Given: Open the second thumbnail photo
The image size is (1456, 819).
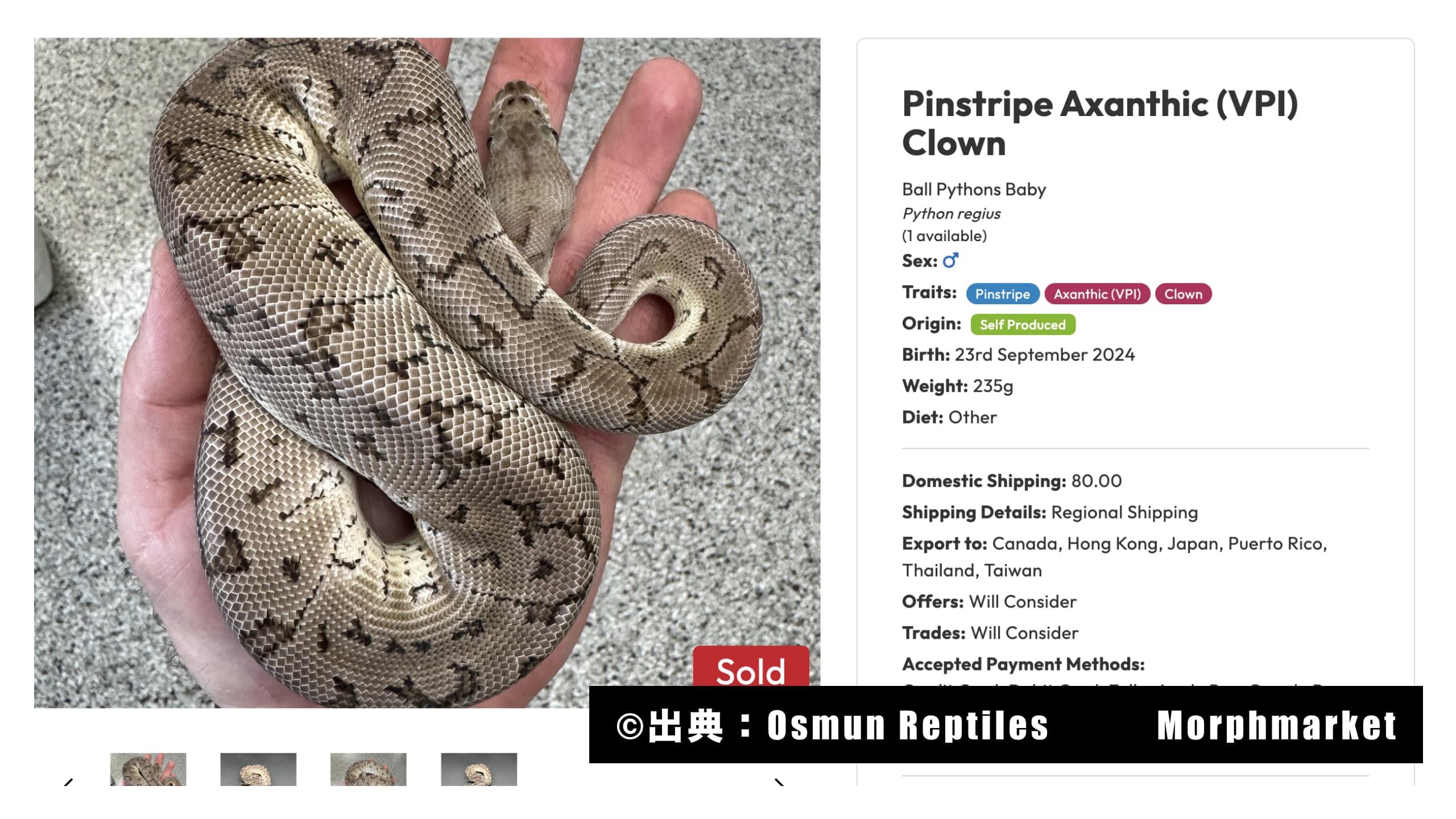Looking at the screenshot, I should click(x=258, y=769).
